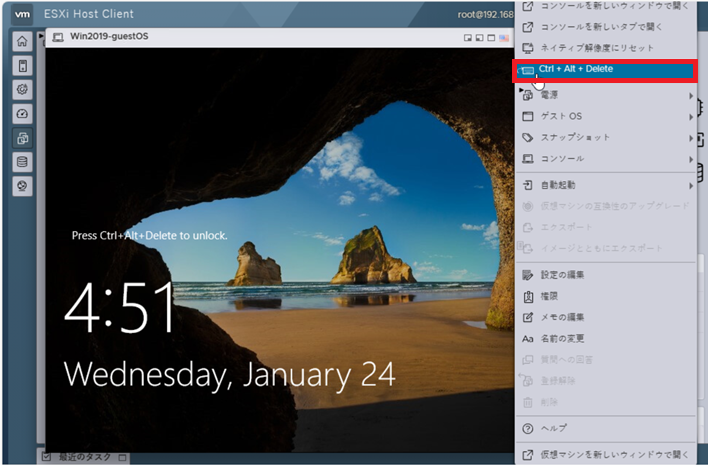The width and height of the screenshot is (708, 465).
Task: Click the Host home icon in sidebar
Action: [22, 42]
